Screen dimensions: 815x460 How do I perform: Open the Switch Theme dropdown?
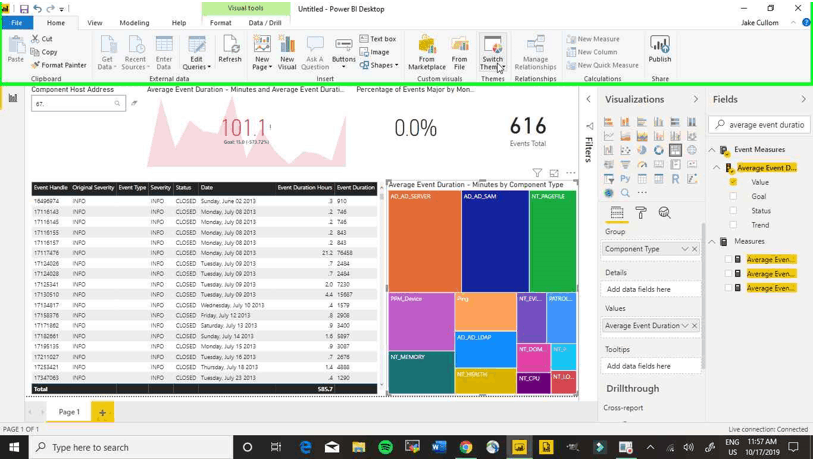coord(492,52)
